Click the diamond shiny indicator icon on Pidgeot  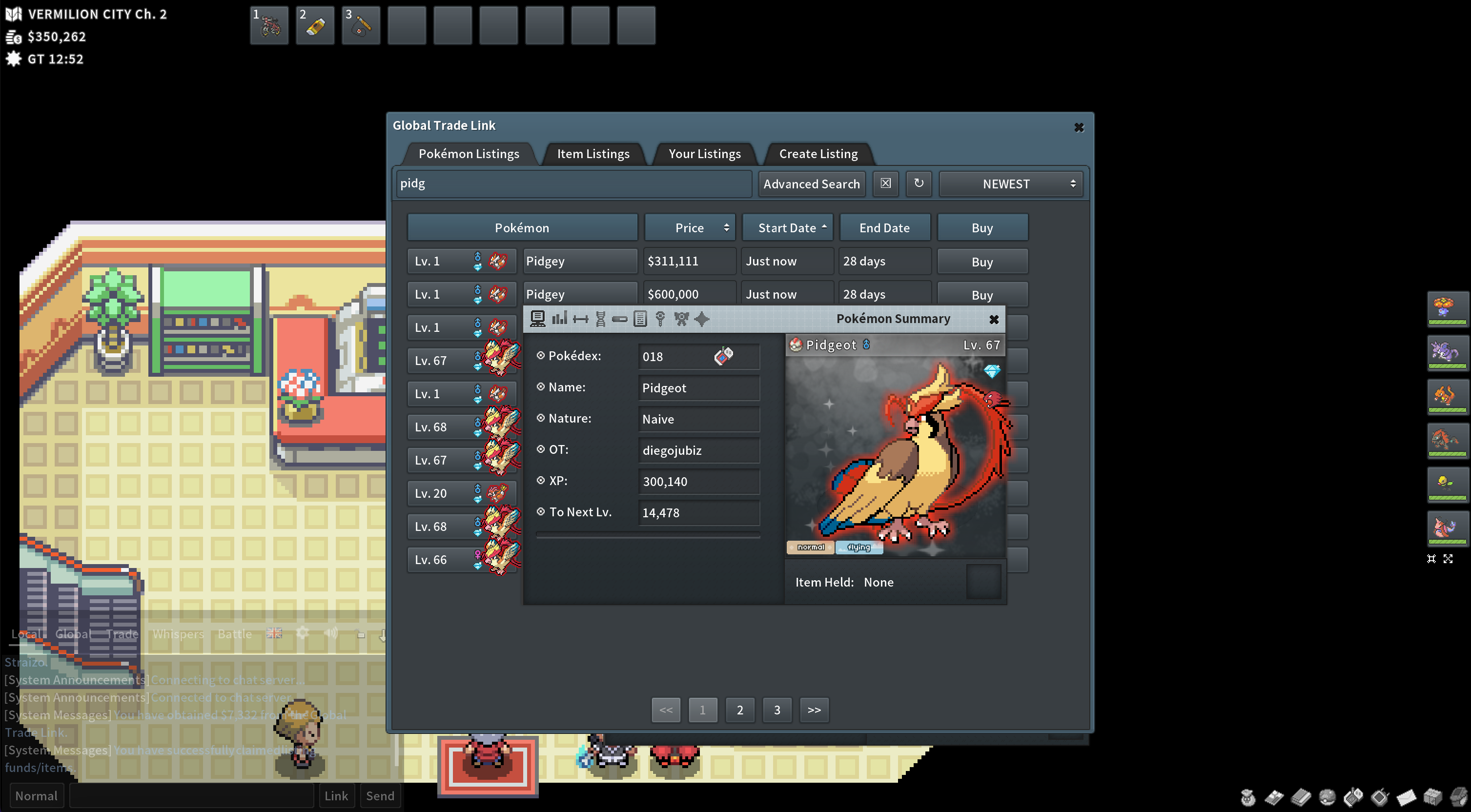pyautogui.click(x=990, y=370)
